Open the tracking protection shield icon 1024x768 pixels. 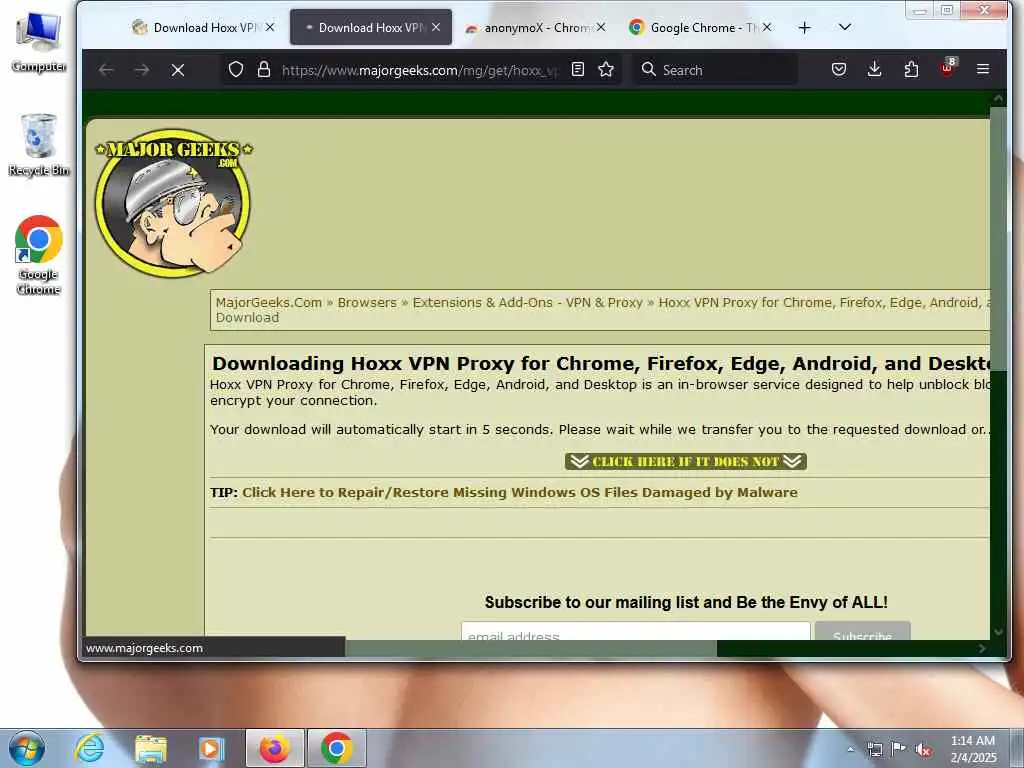point(236,69)
